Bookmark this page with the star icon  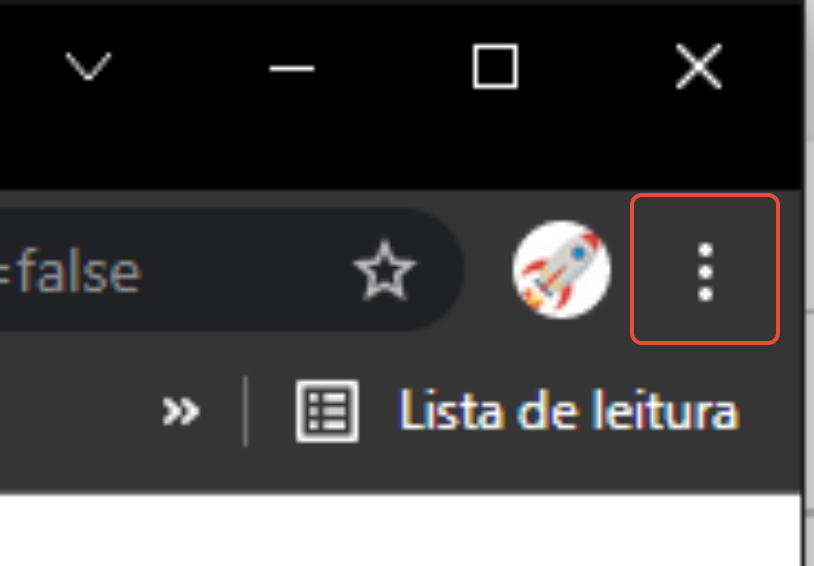click(384, 271)
